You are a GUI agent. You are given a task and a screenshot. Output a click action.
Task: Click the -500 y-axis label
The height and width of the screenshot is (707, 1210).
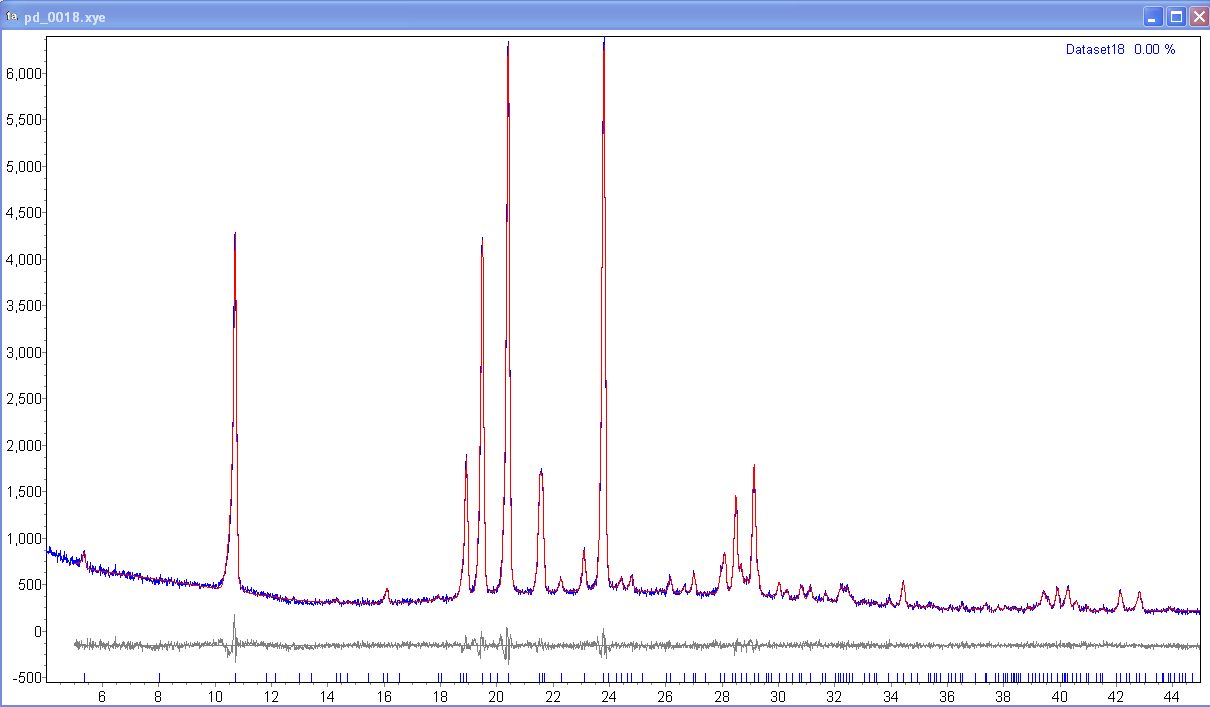28,678
